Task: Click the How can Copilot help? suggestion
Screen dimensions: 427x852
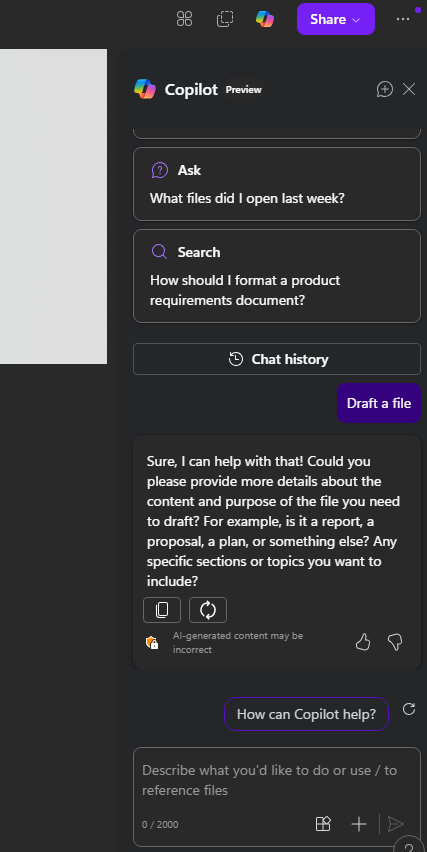Action: pyautogui.click(x=306, y=714)
